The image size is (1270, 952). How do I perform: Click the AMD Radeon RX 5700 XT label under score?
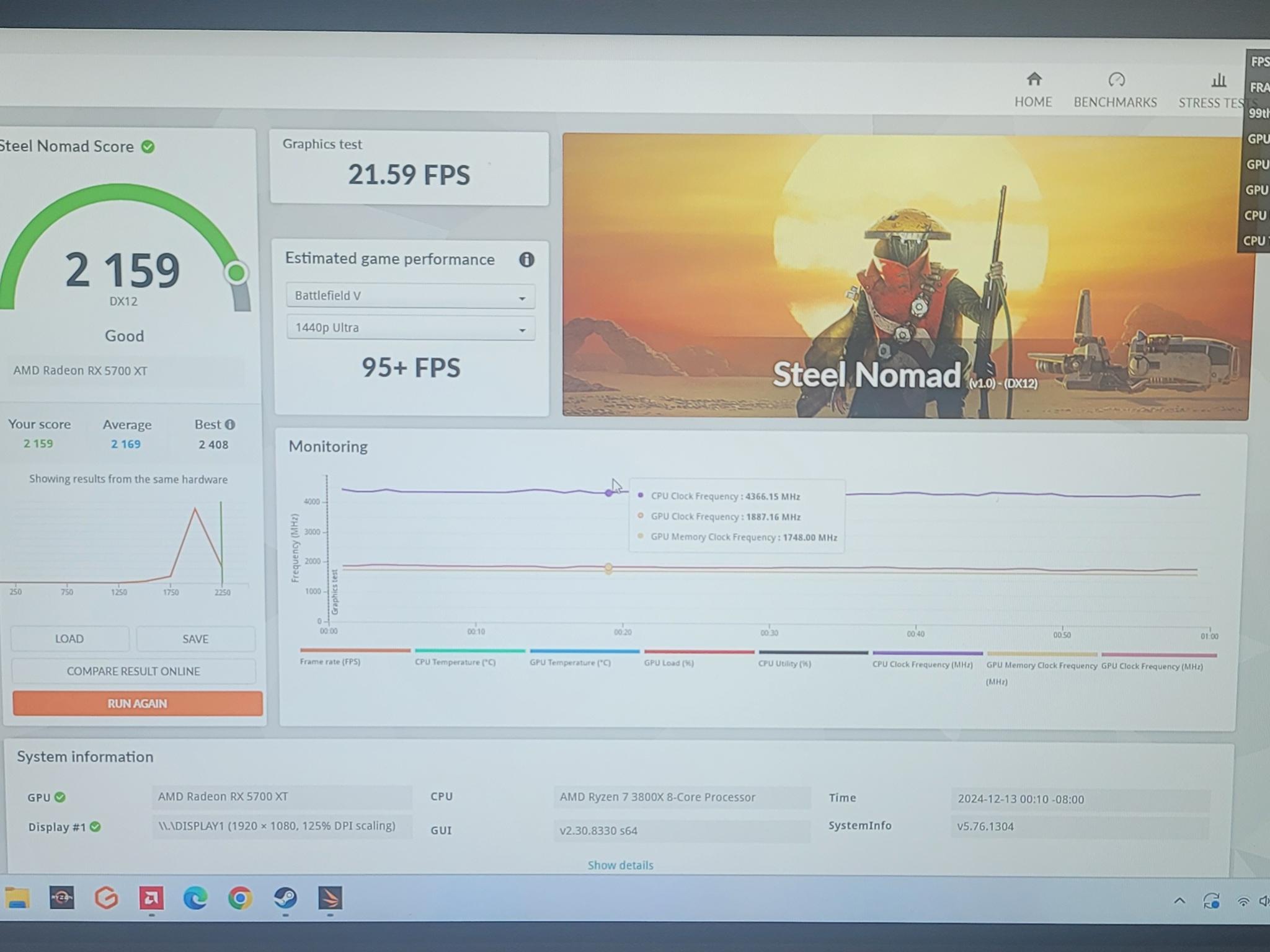[x=81, y=371]
